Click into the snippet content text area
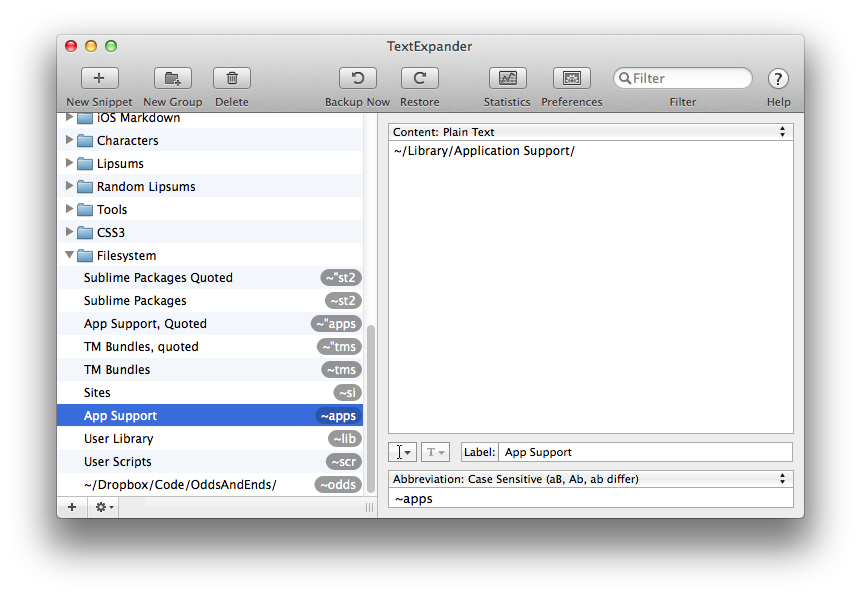861x597 pixels. tap(590, 287)
